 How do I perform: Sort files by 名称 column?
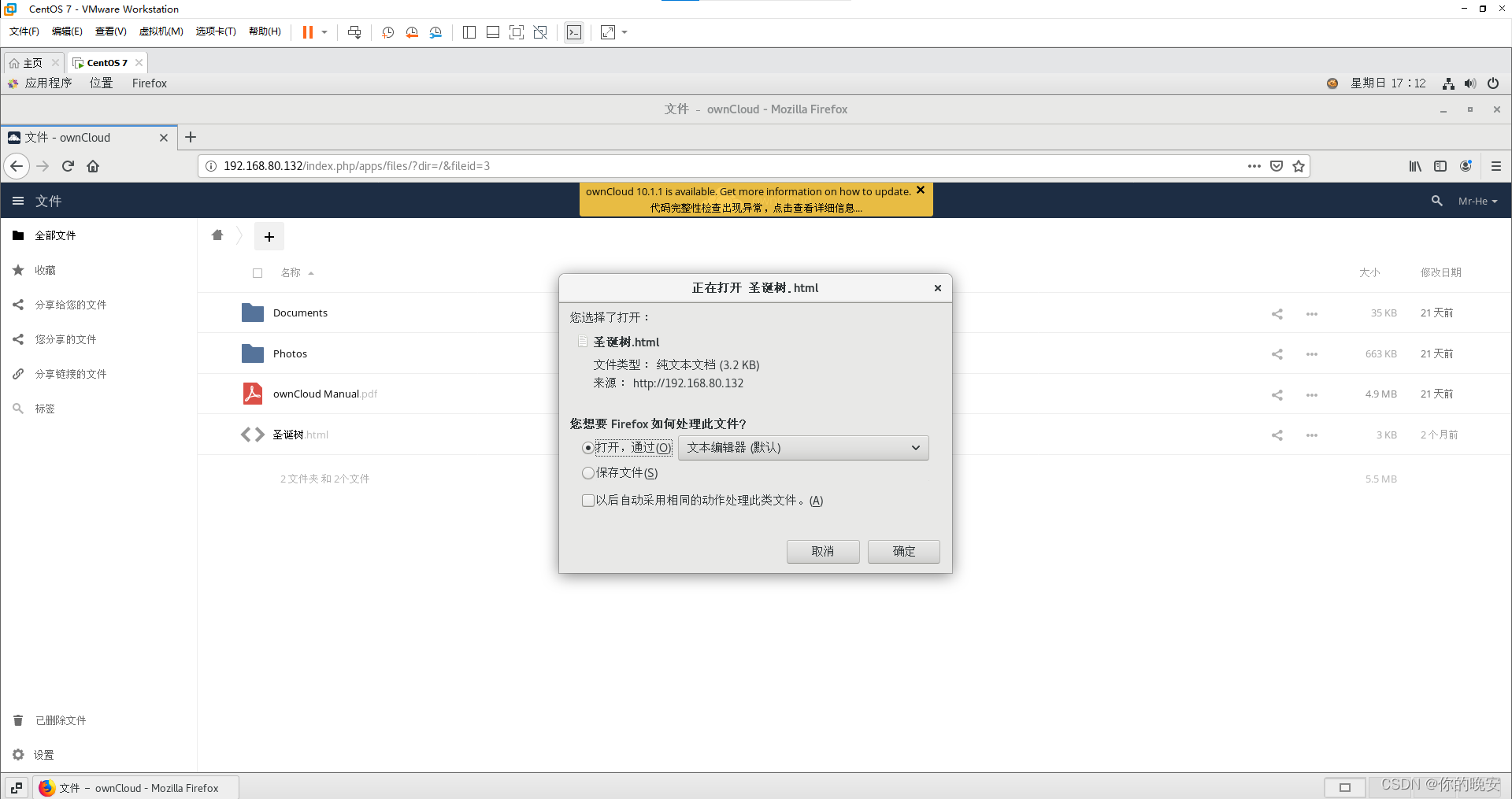click(x=291, y=273)
